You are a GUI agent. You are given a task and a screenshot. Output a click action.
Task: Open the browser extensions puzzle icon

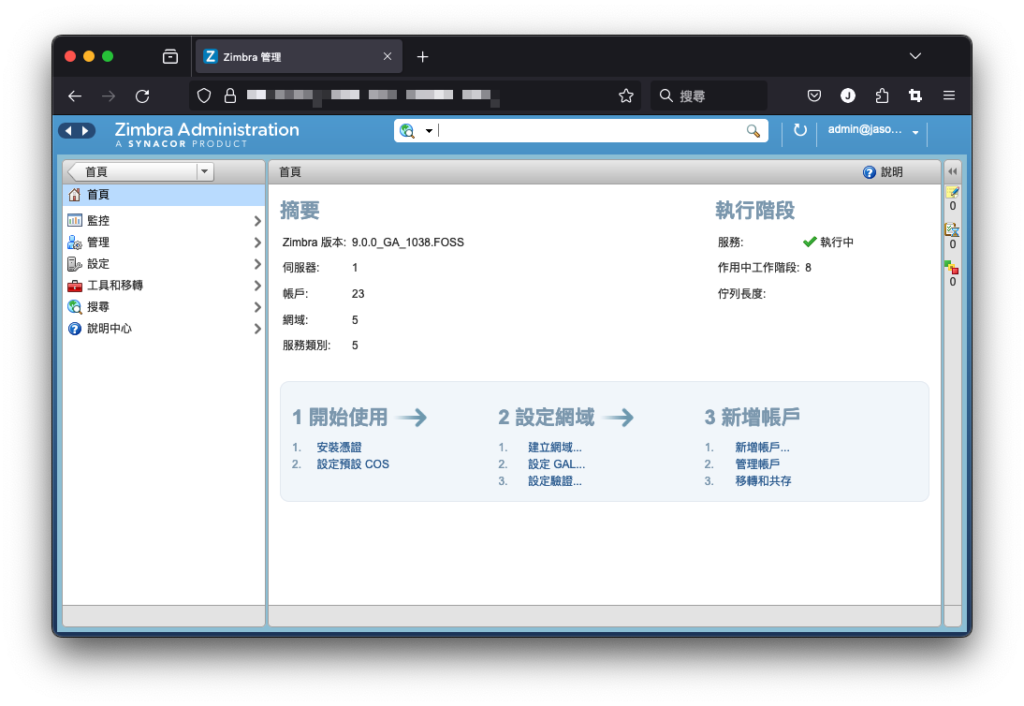tap(882, 96)
